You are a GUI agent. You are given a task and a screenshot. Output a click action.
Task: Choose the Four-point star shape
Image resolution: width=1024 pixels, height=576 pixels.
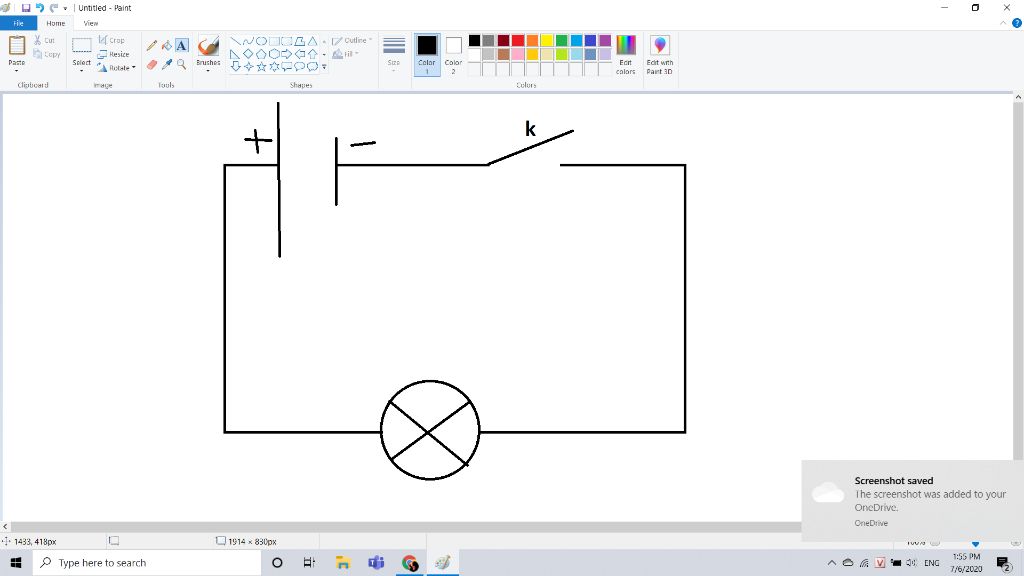(248, 66)
